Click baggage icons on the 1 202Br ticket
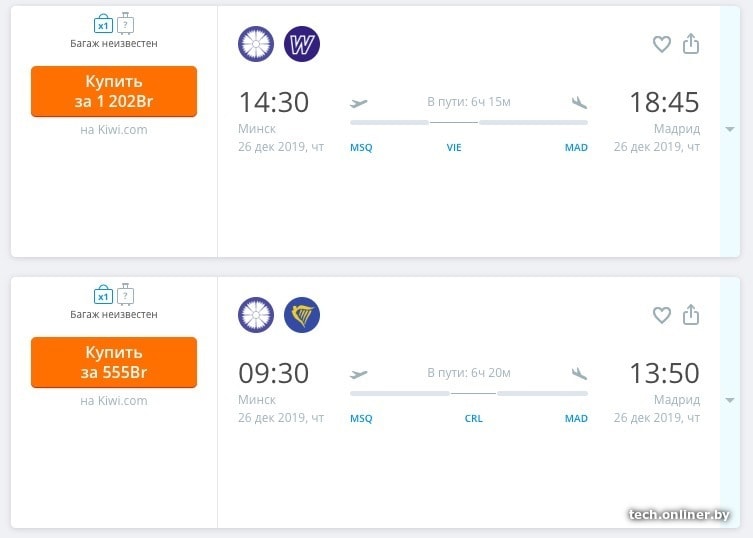The width and height of the screenshot is (753, 538). pos(114,23)
